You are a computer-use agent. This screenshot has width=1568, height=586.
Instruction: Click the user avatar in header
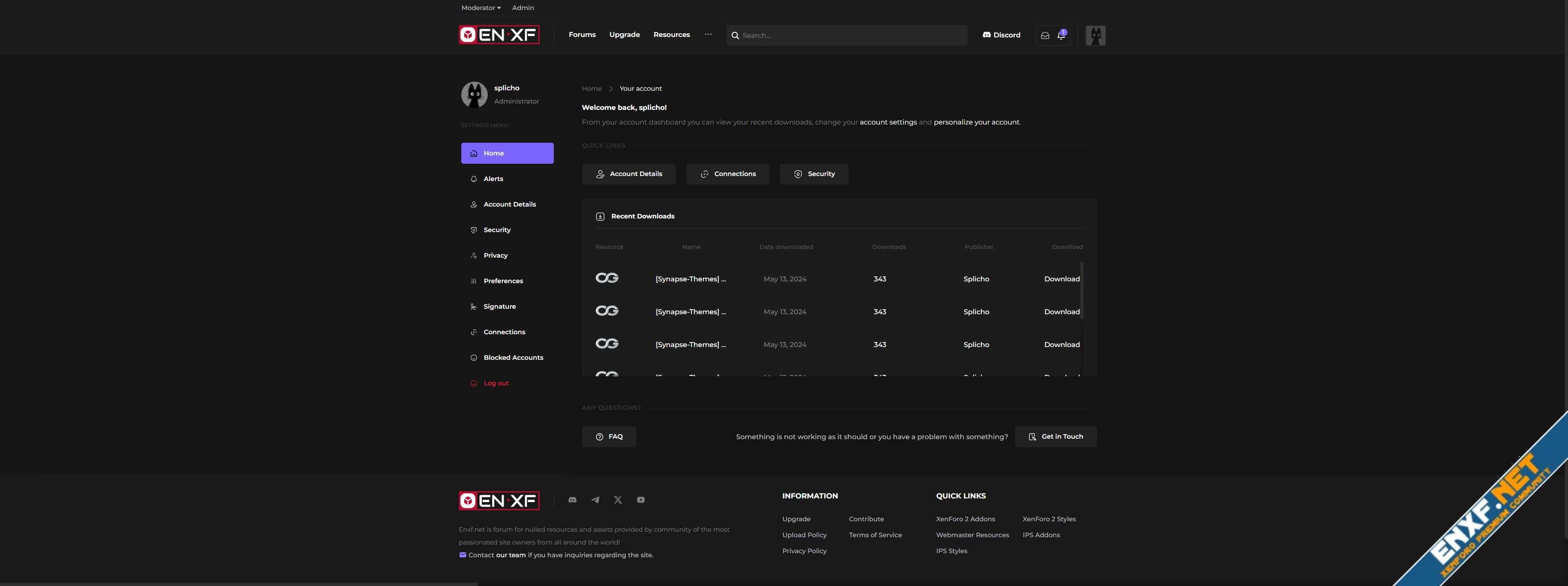[x=1095, y=35]
